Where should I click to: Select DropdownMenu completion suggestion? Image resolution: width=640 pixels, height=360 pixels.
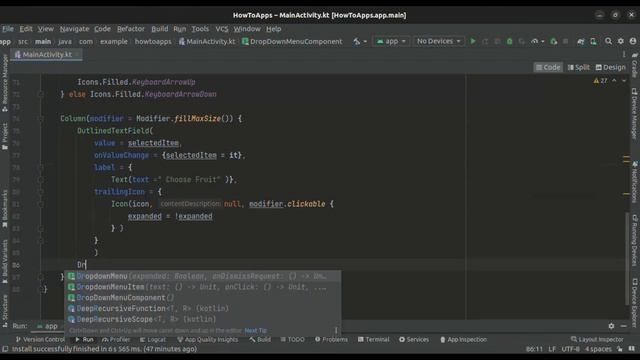tap(203, 276)
